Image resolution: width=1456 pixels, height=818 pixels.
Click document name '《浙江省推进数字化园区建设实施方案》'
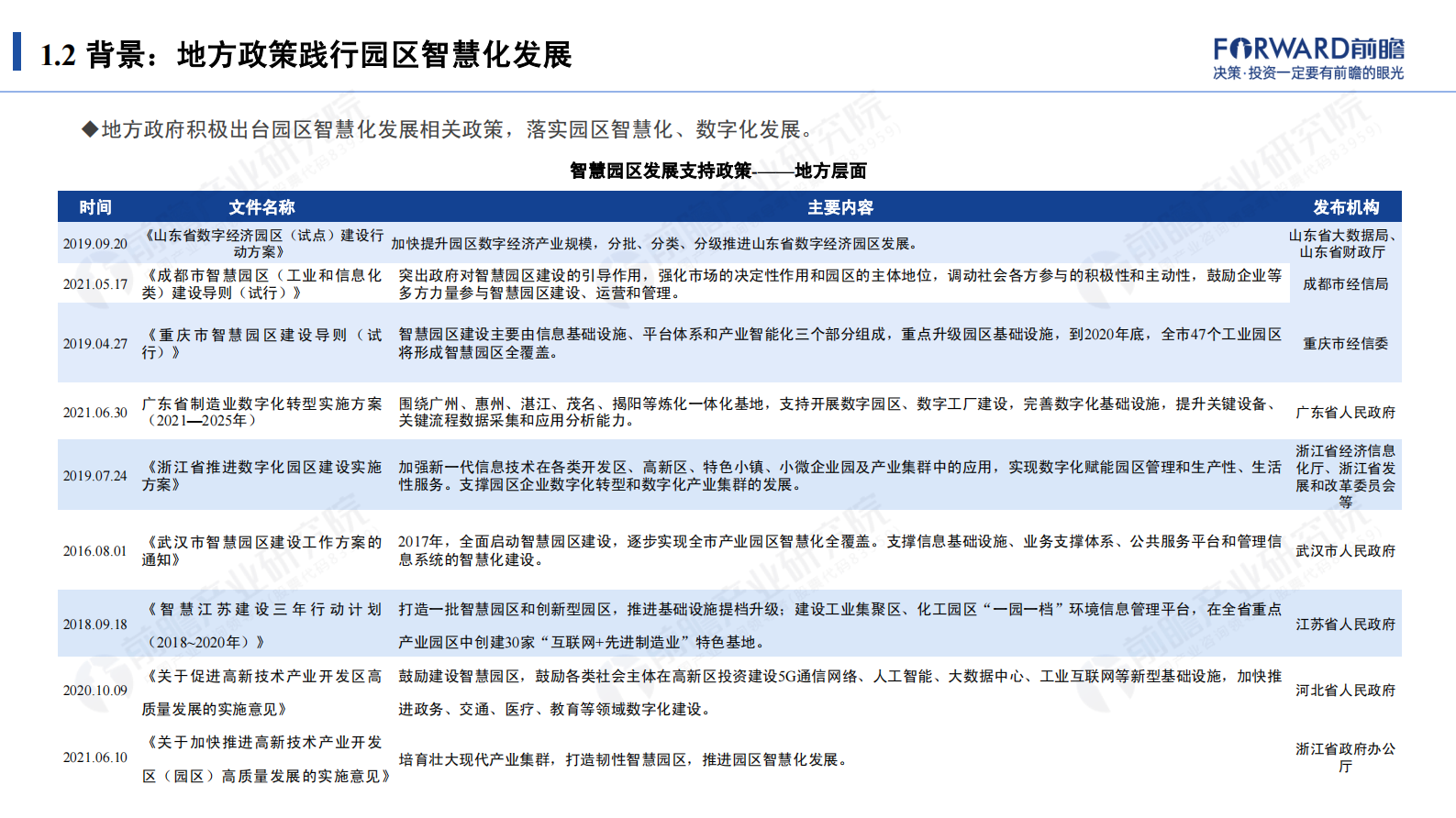coord(262,476)
